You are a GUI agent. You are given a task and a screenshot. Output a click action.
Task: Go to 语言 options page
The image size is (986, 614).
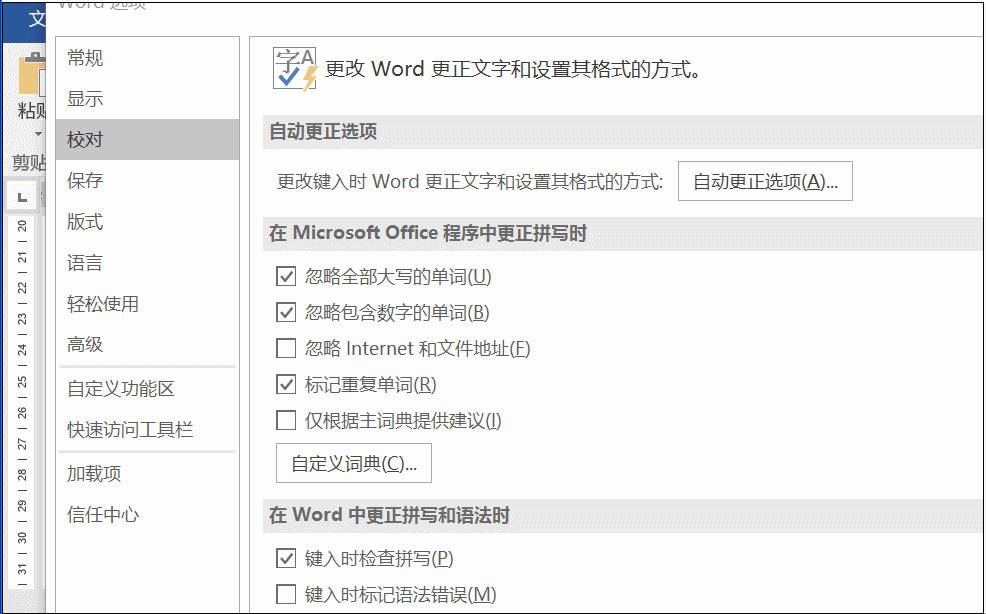(x=85, y=262)
